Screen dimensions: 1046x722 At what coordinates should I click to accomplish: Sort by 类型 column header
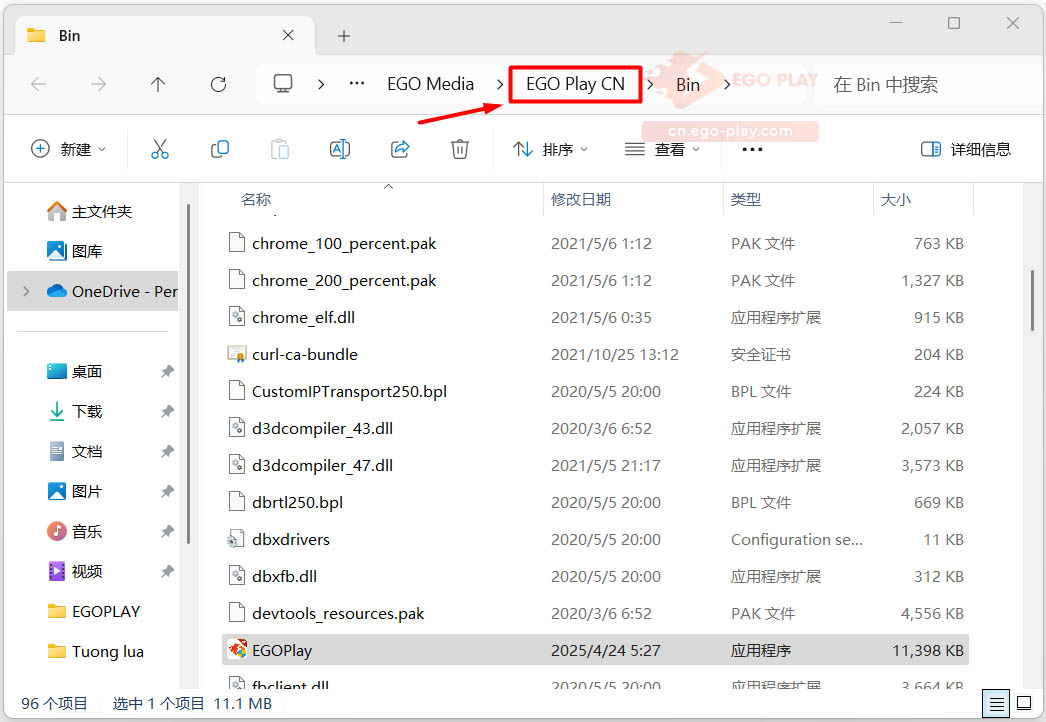point(745,199)
